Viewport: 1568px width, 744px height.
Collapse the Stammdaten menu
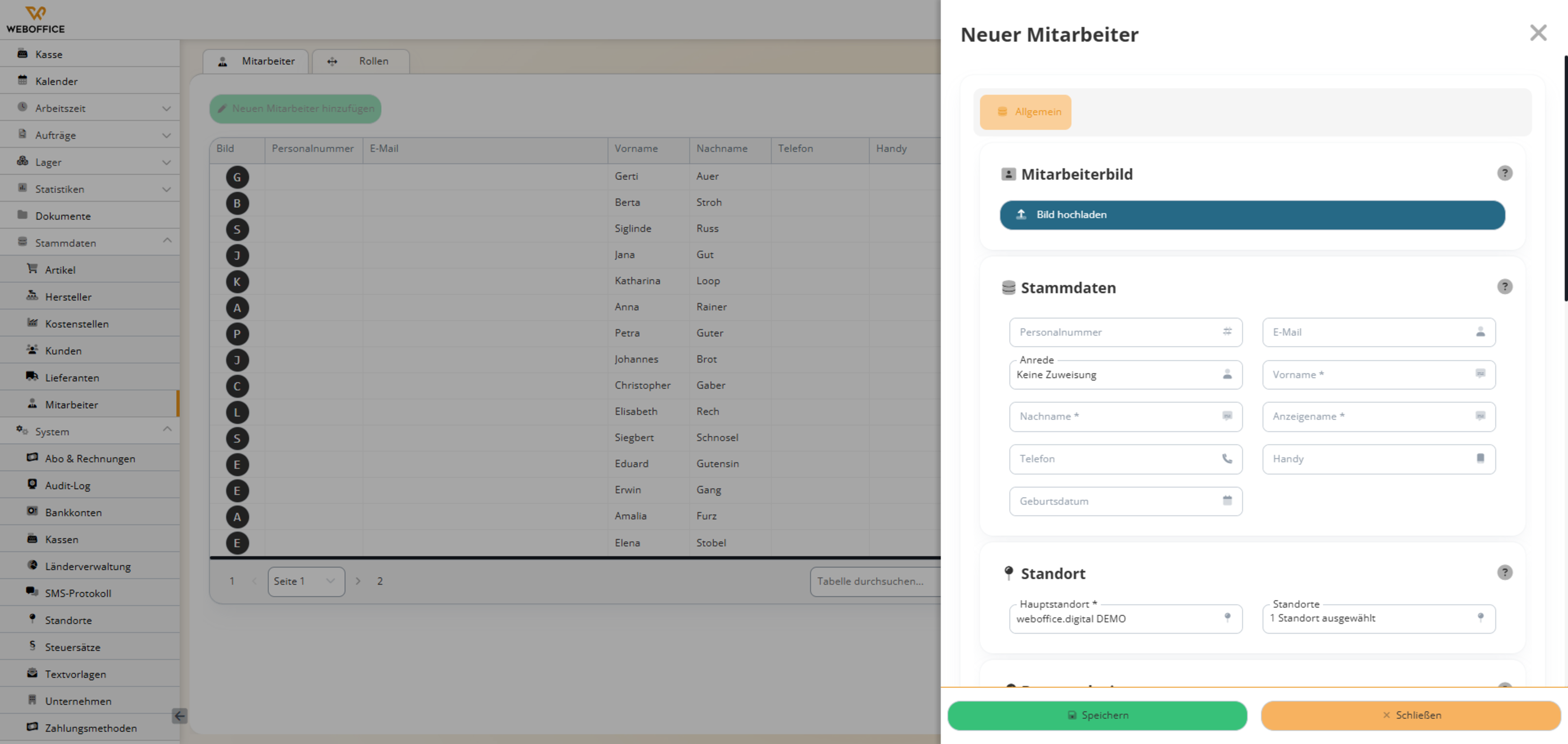pyautogui.click(x=90, y=242)
